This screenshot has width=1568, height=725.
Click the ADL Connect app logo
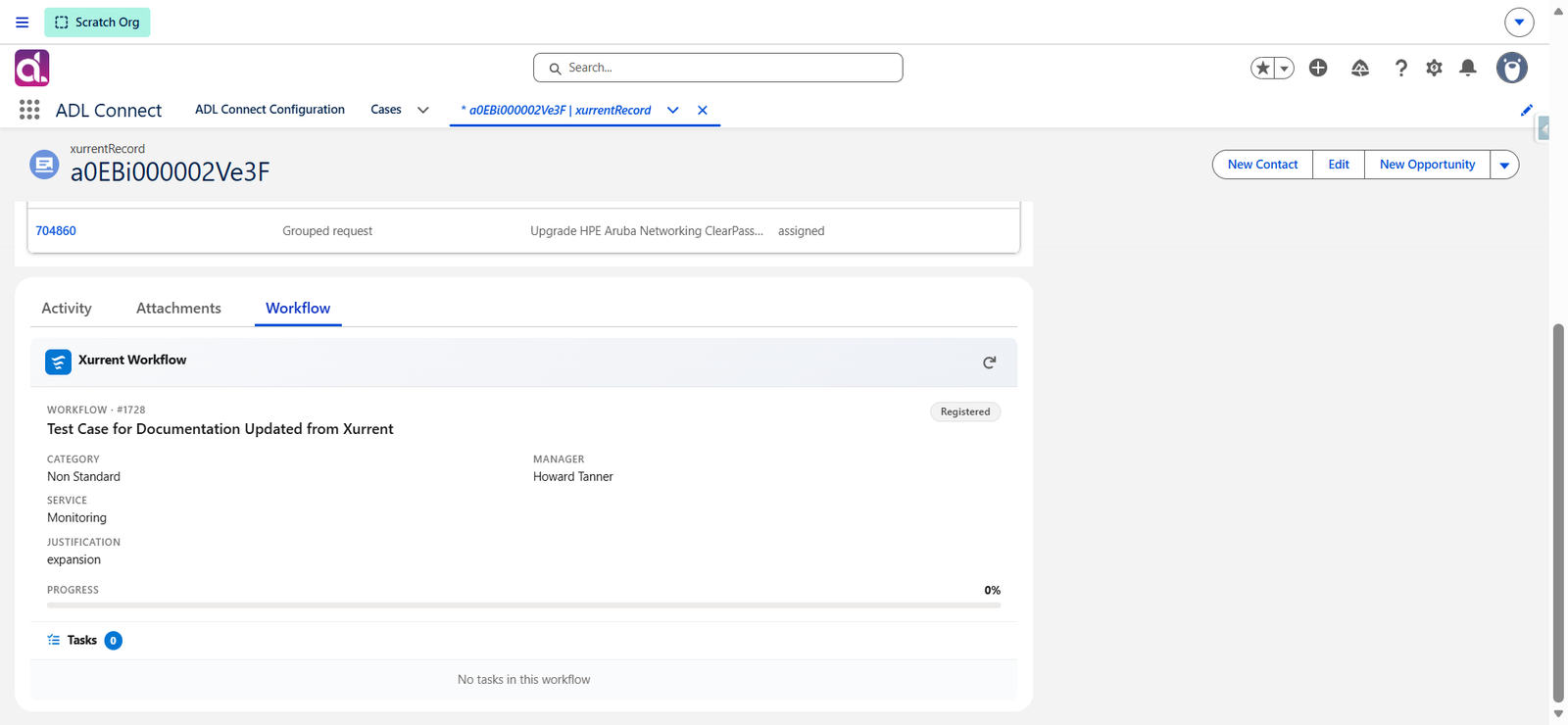pyautogui.click(x=32, y=68)
